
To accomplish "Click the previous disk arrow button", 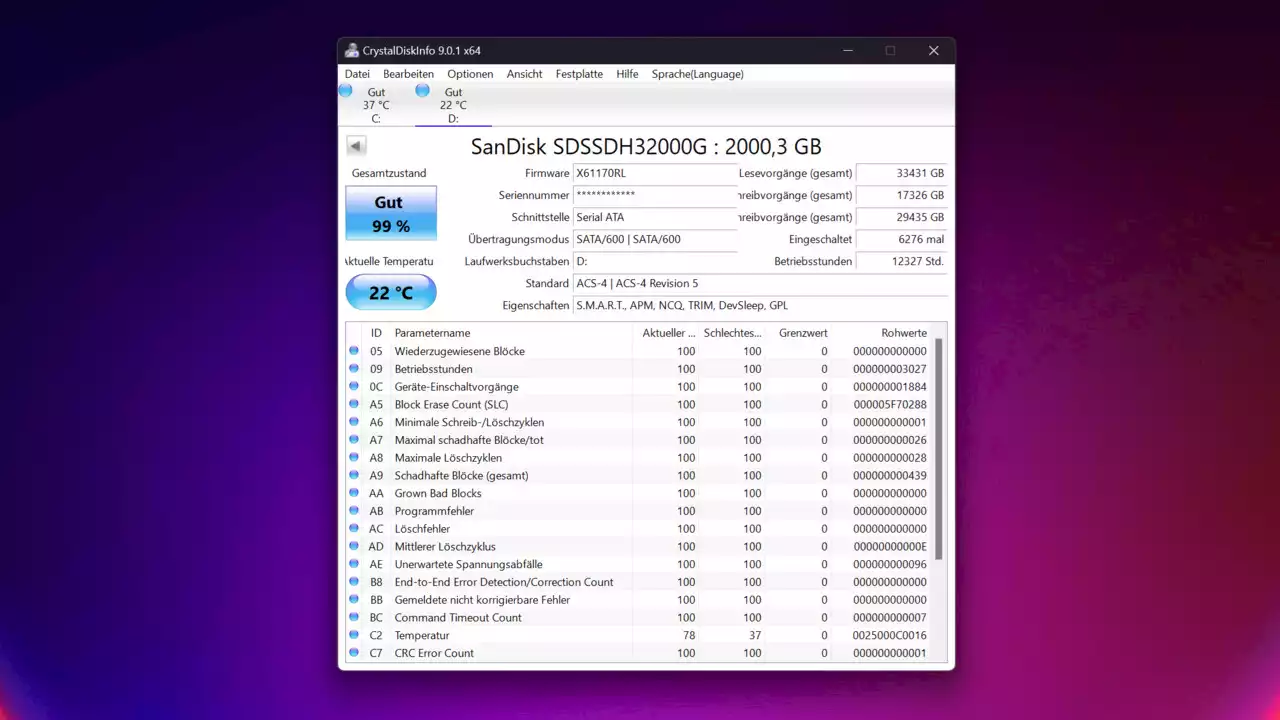I will pos(356,146).
